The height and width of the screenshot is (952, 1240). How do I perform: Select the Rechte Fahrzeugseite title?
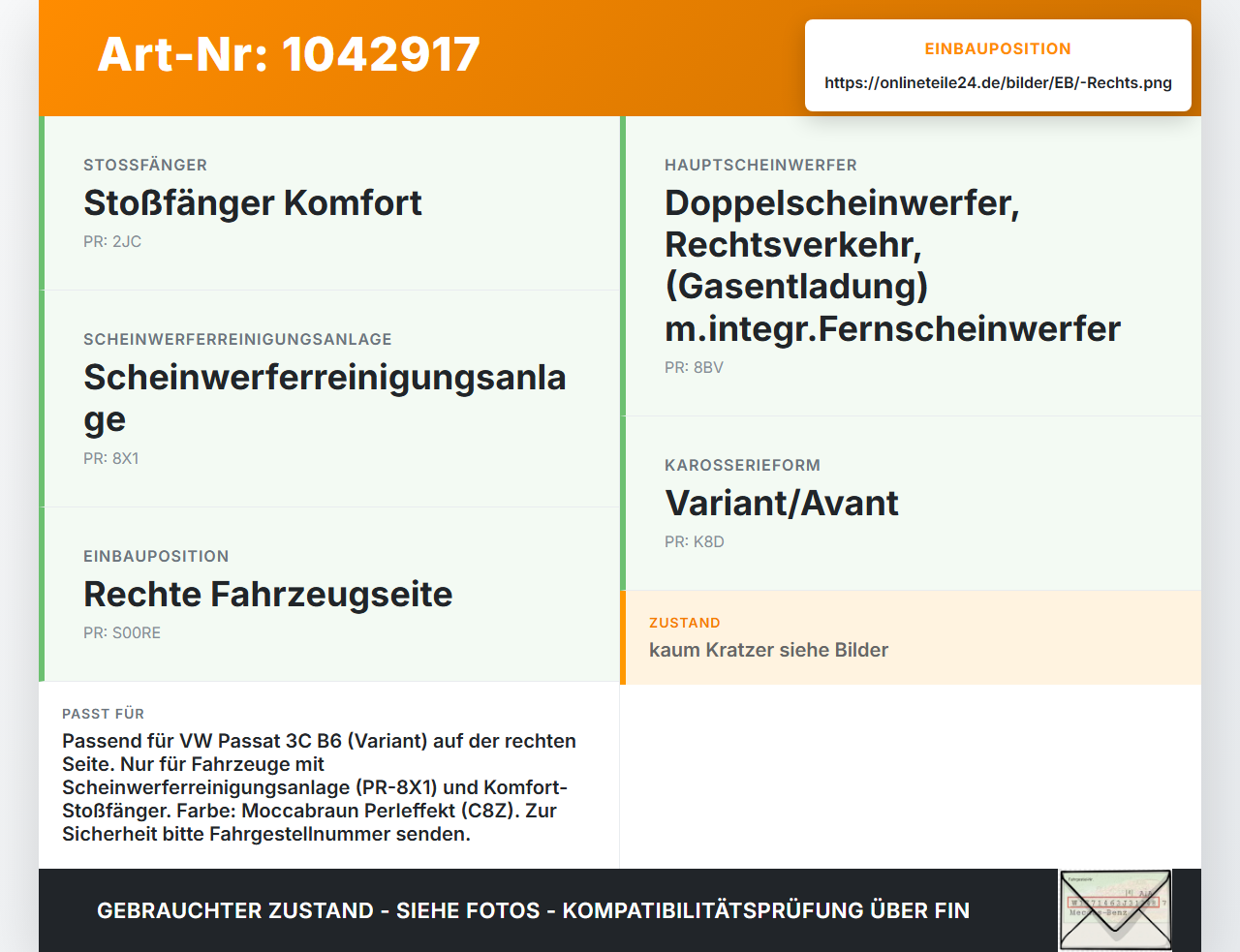pos(268,595)
